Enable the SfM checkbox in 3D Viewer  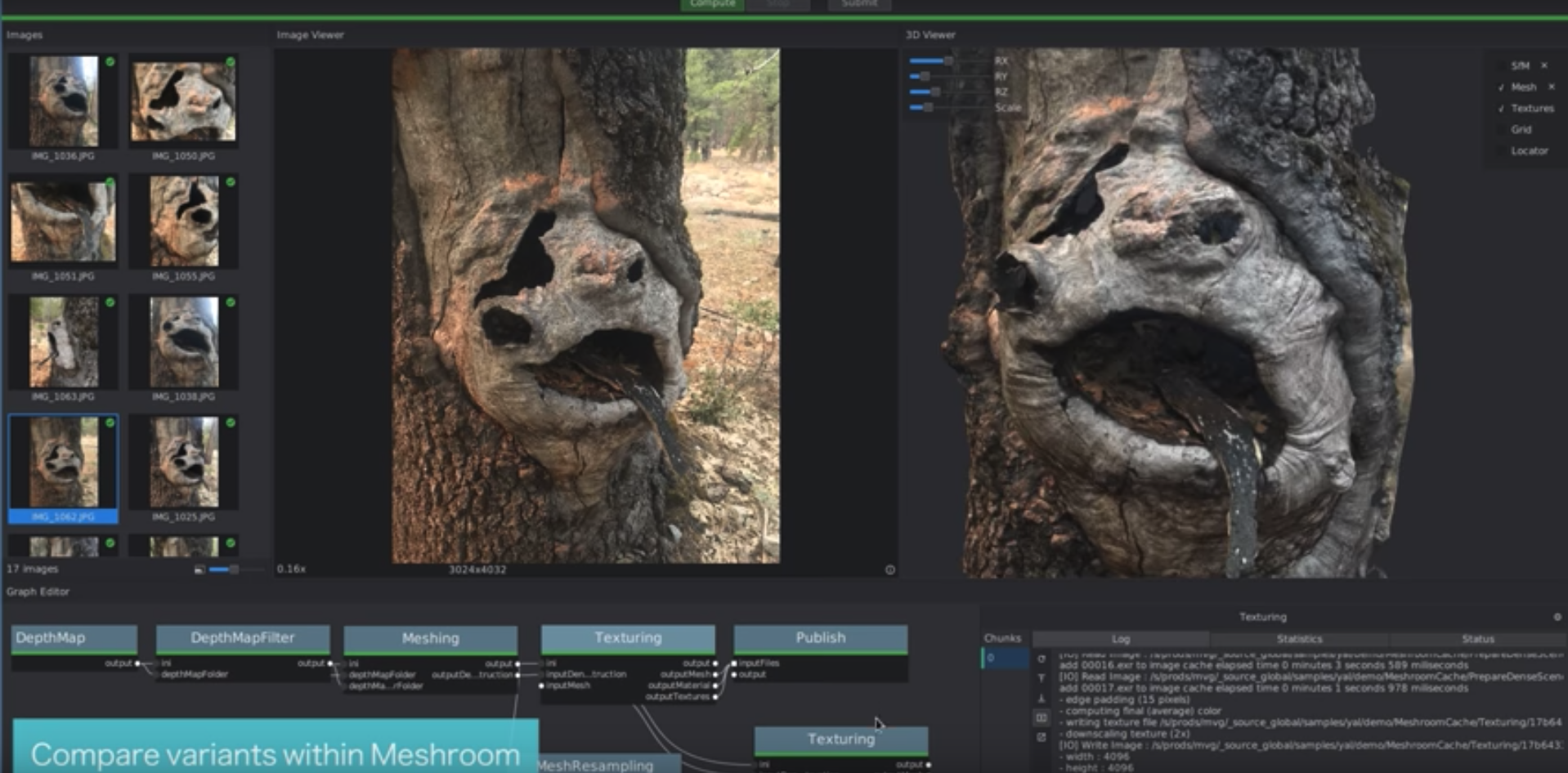click(x=1501, y=65)
